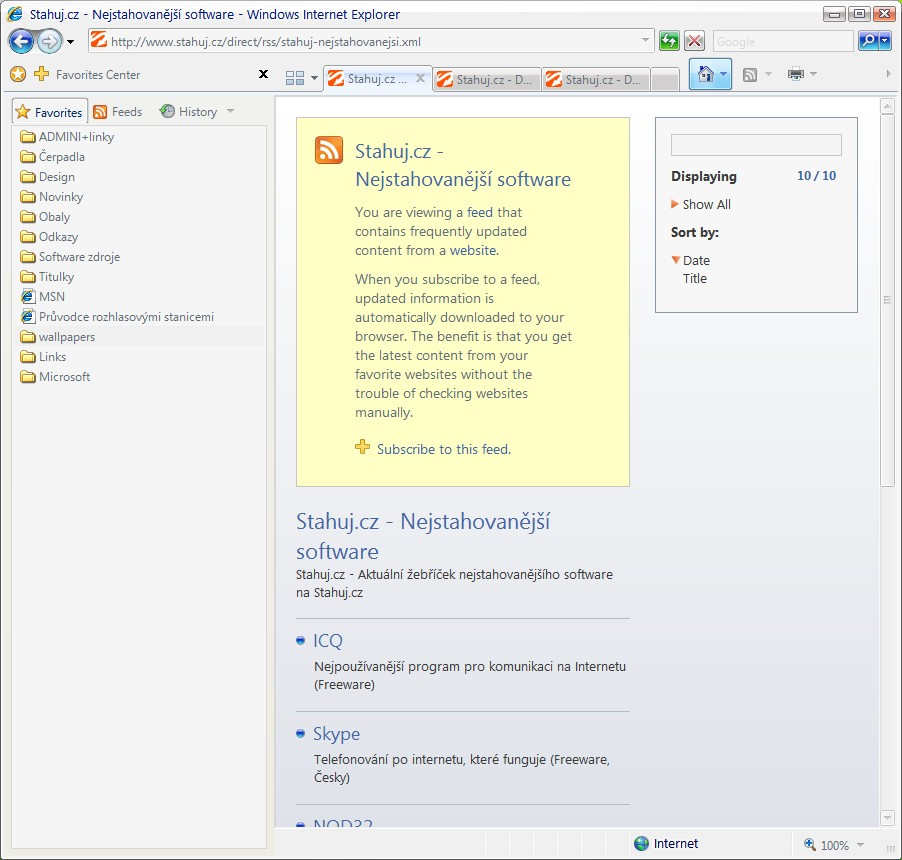This screenshot has width=902, height=860.
Task: Switch to the second Stahuj.cz - D... tab
Action: [x=487, y=79]
